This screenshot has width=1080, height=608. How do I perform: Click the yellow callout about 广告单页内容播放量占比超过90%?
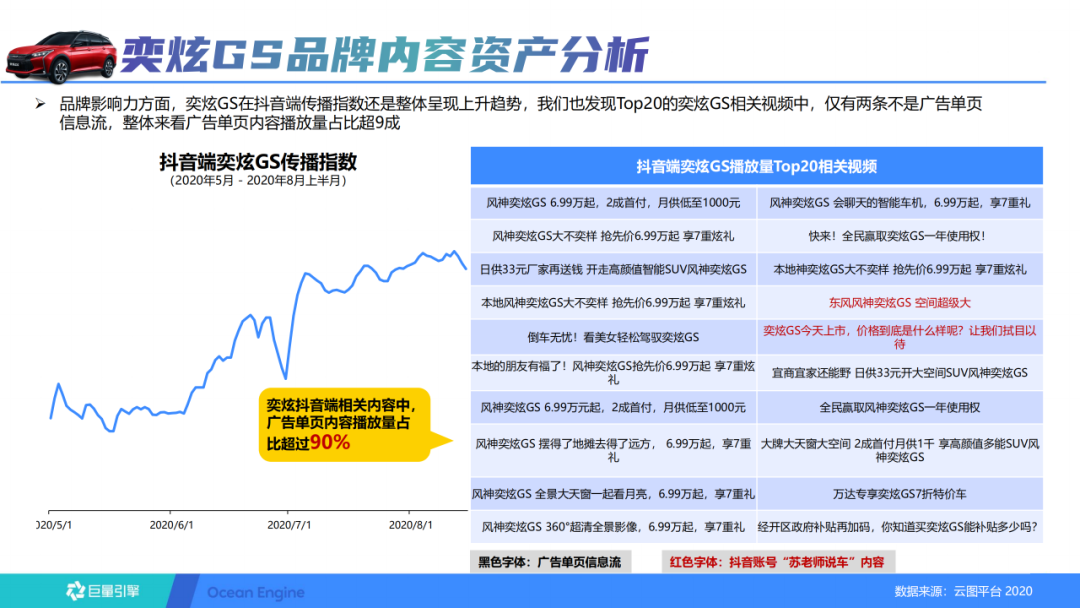pyautogui.click(x=353, y=424)
